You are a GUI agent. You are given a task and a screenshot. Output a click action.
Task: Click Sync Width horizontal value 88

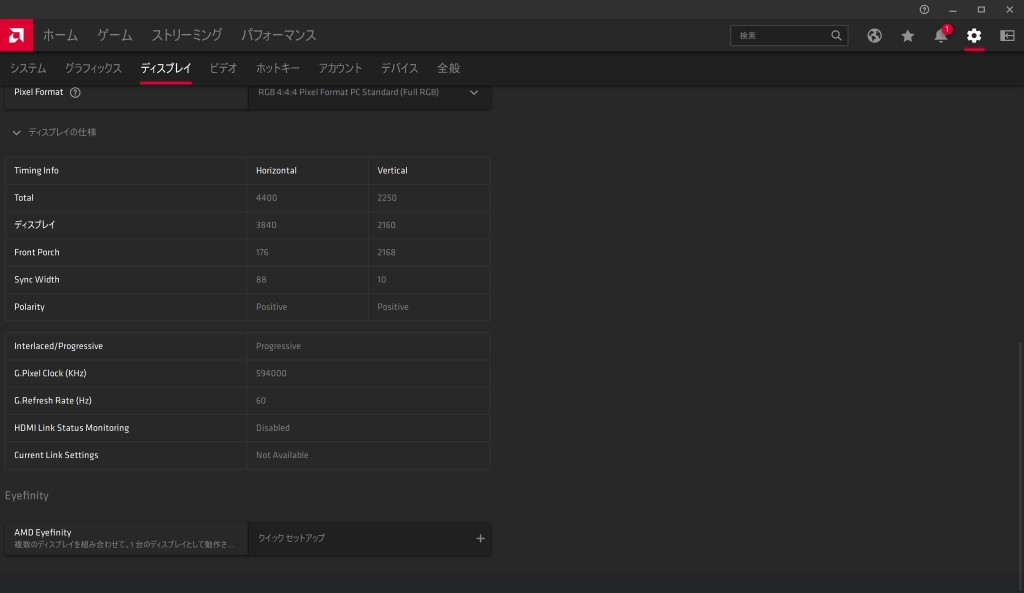pyautogui.click(x=261, y=280)
